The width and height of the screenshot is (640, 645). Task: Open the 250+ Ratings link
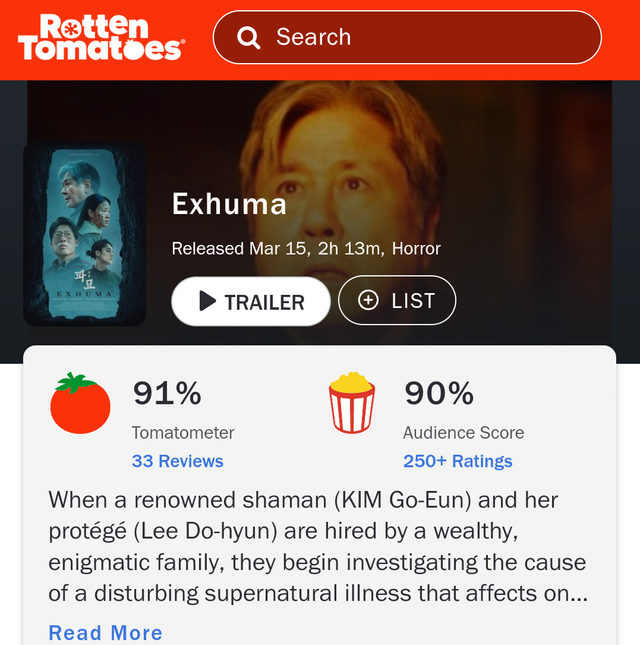458,461
